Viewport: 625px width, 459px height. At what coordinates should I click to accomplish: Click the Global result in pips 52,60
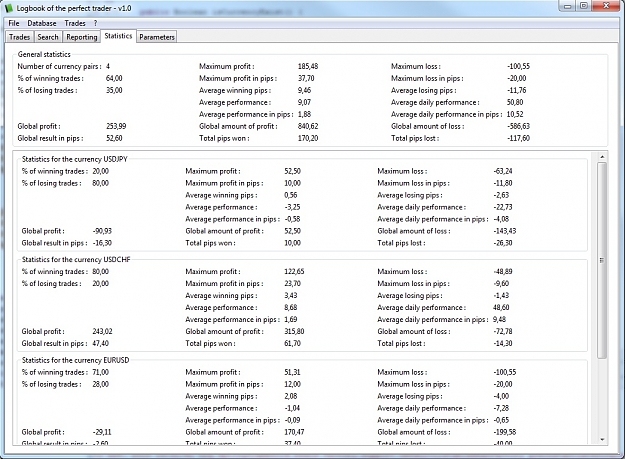[114, 138]
